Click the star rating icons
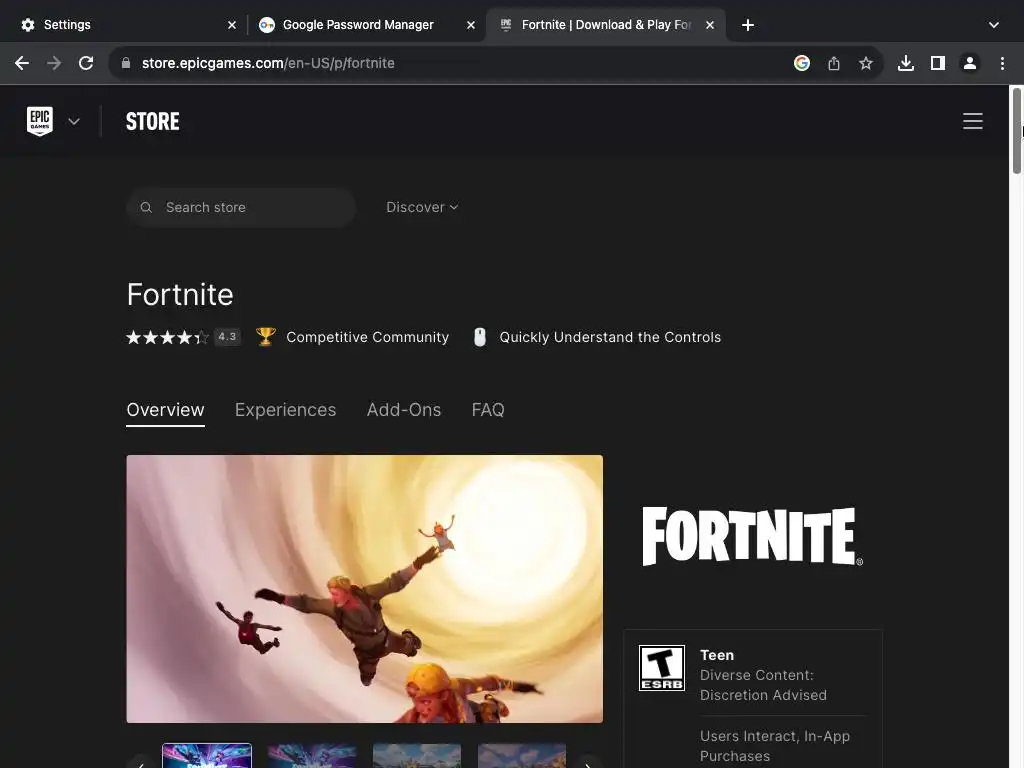 click(168, 337)
